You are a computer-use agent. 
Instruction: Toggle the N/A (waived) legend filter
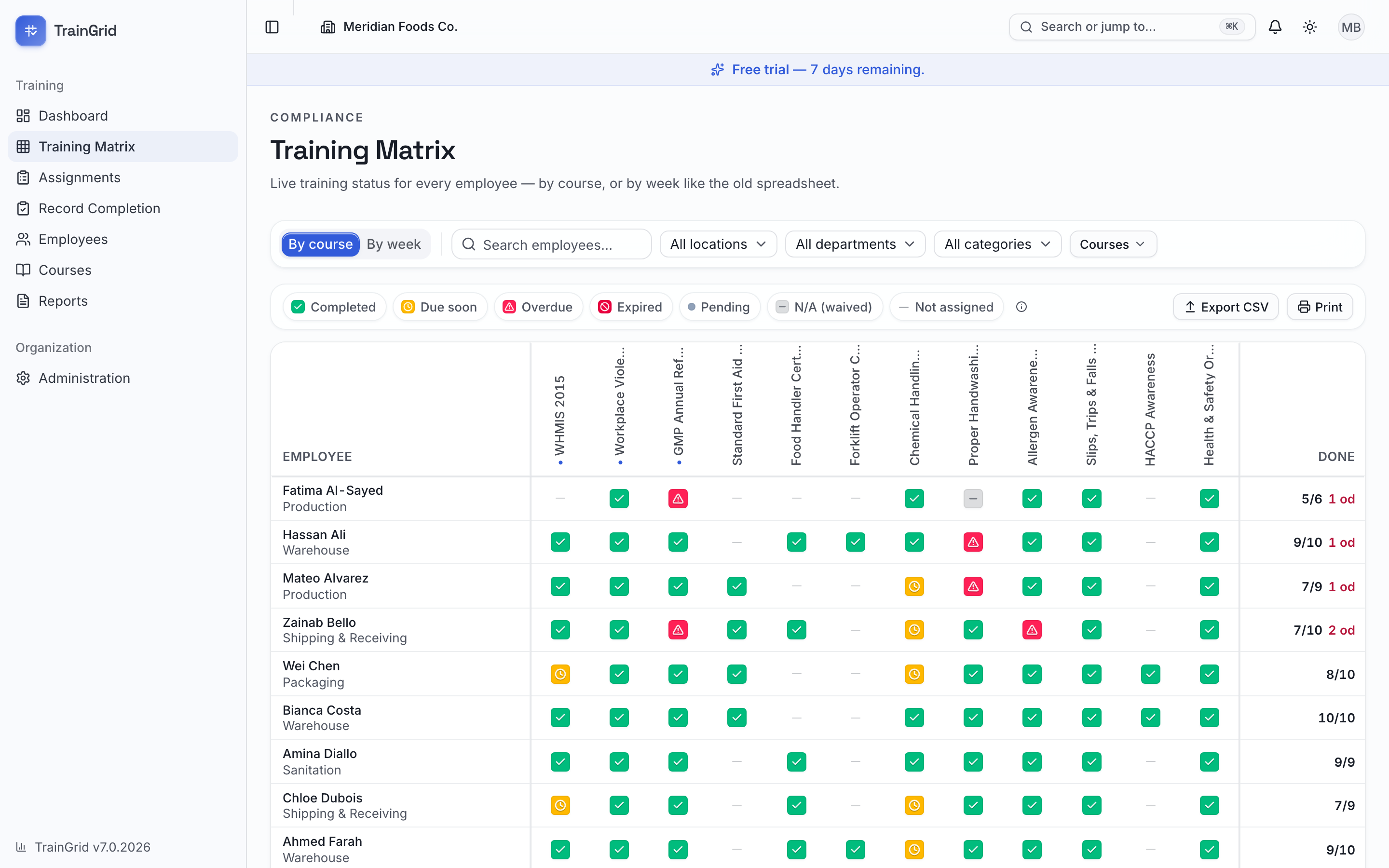(x=824, y=307)
